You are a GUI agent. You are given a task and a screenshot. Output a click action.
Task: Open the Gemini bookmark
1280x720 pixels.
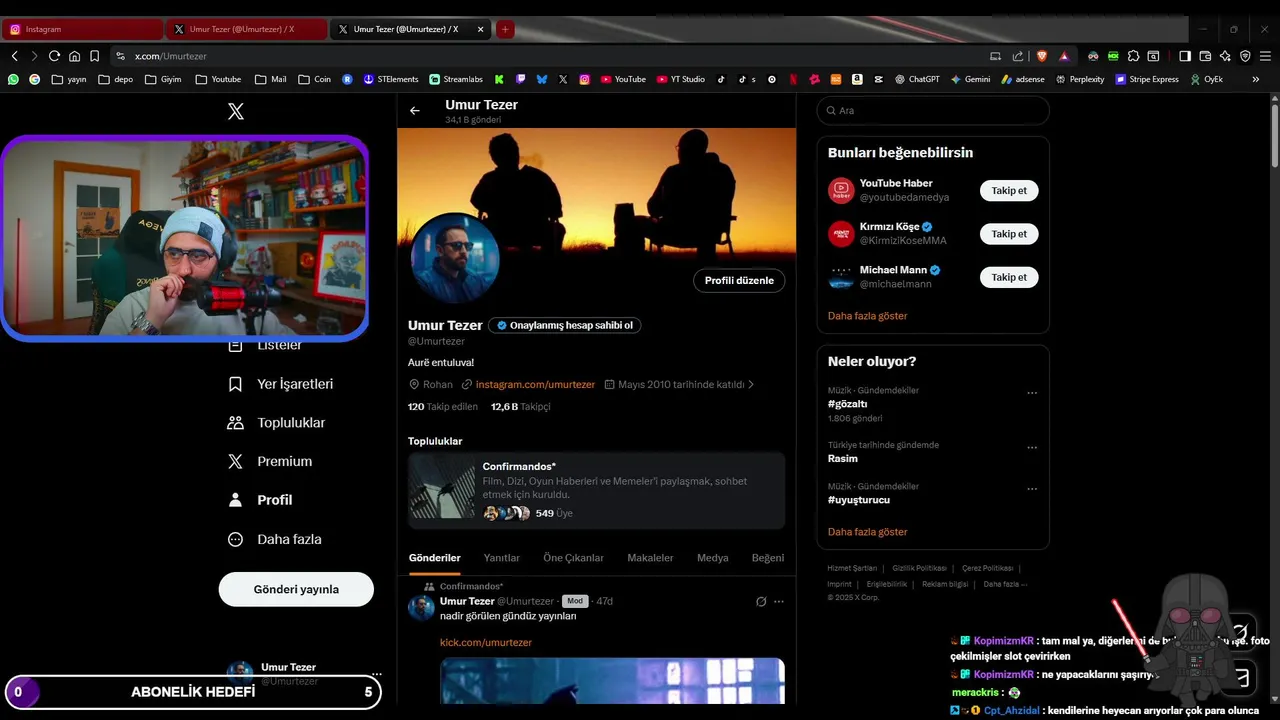(971, 79)
